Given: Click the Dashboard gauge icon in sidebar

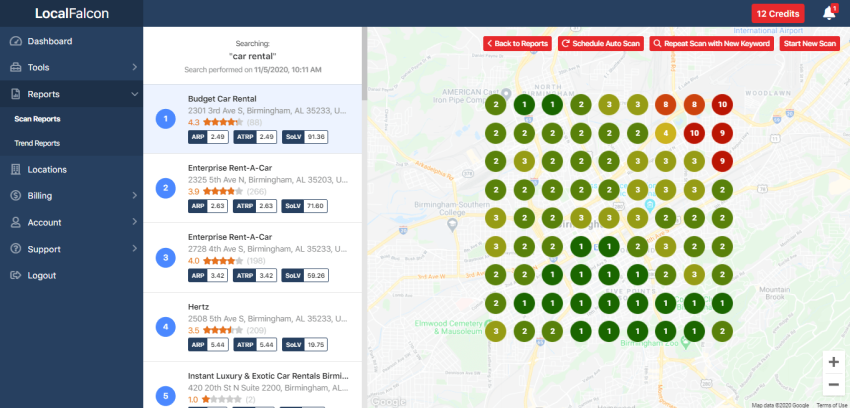Looking at the screenshot, I should click(x=16, y=41).
